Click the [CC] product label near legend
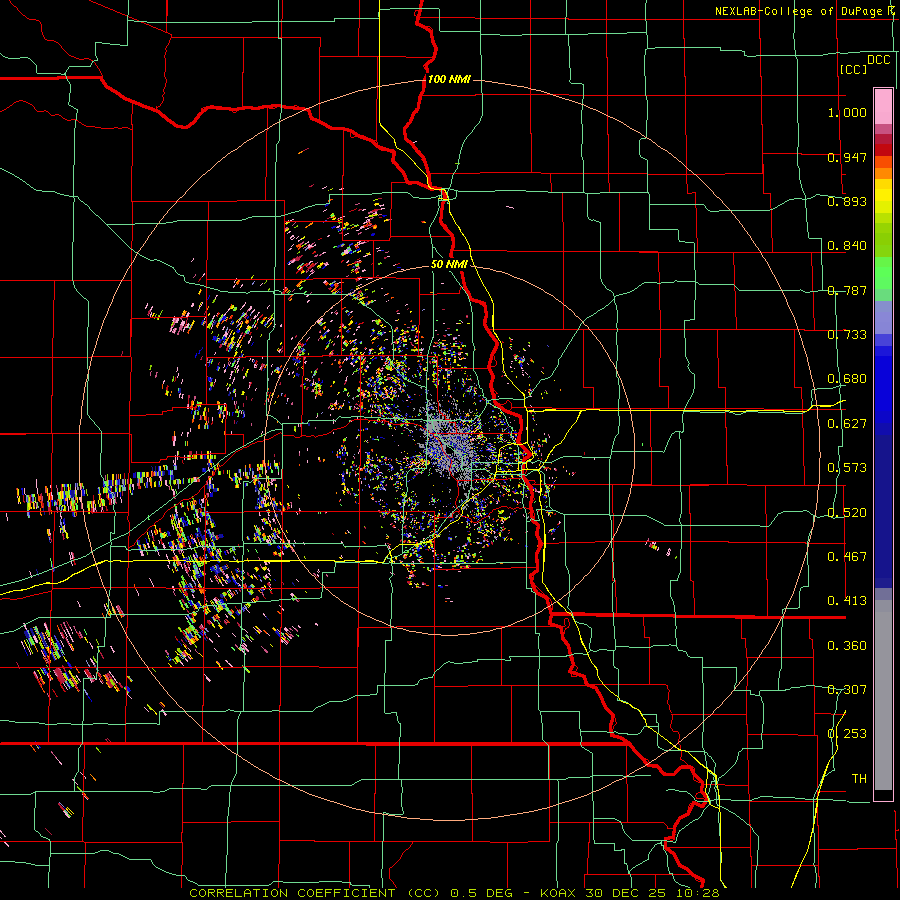 [853, 69]
